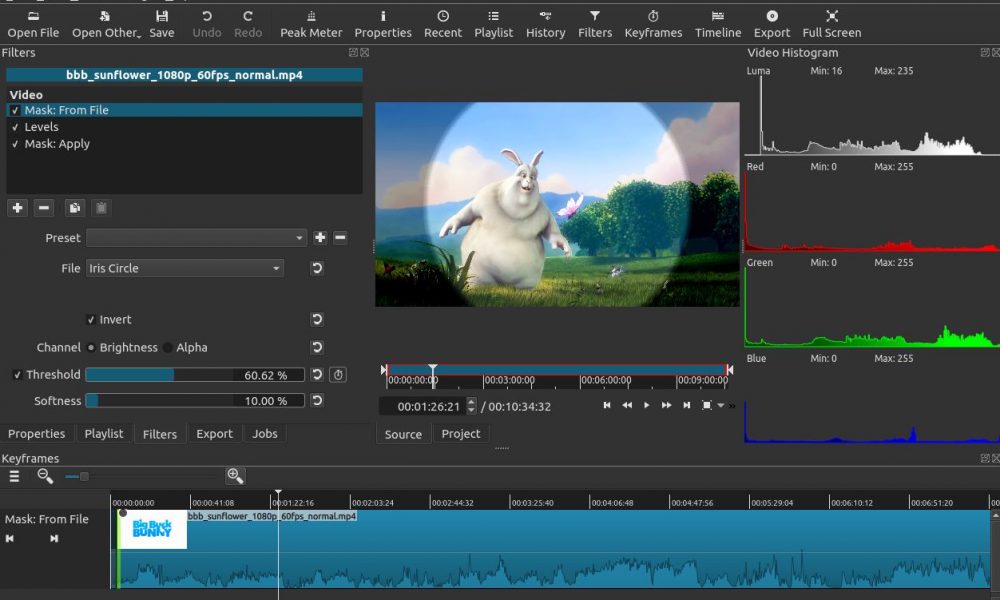Open the zoom options dropdown arrow in player
Viewport: 1000px width, 600px height.
pyautogui.click(x=721, y=406)
